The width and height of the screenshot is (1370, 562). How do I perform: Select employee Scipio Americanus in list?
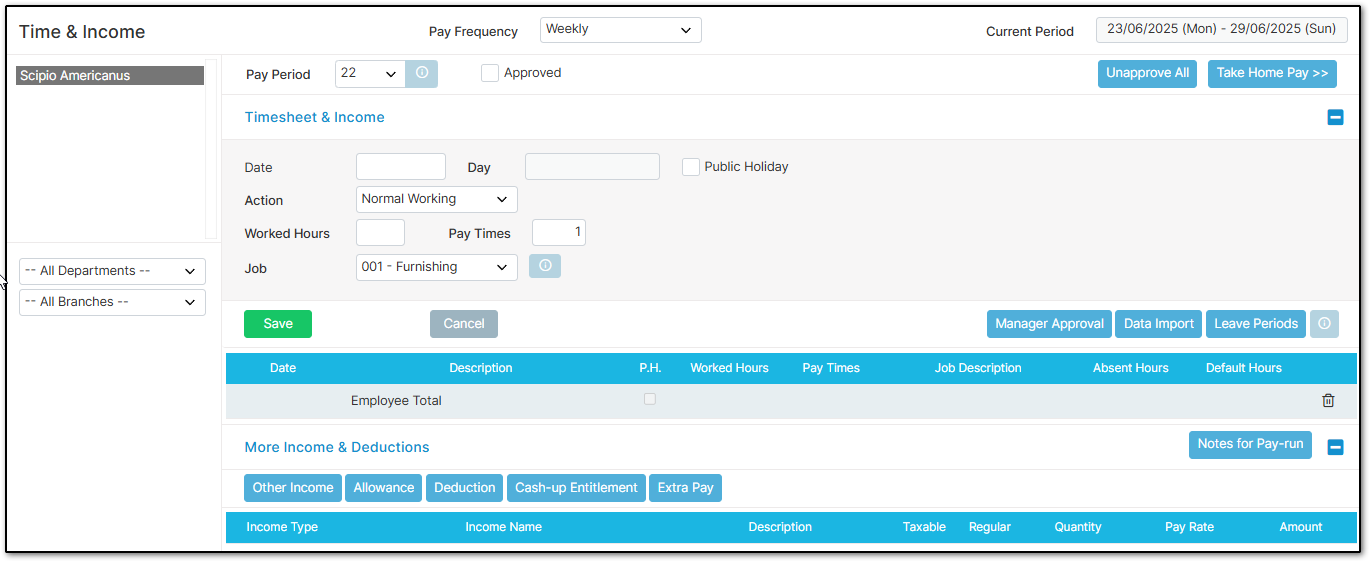(110, 76)
